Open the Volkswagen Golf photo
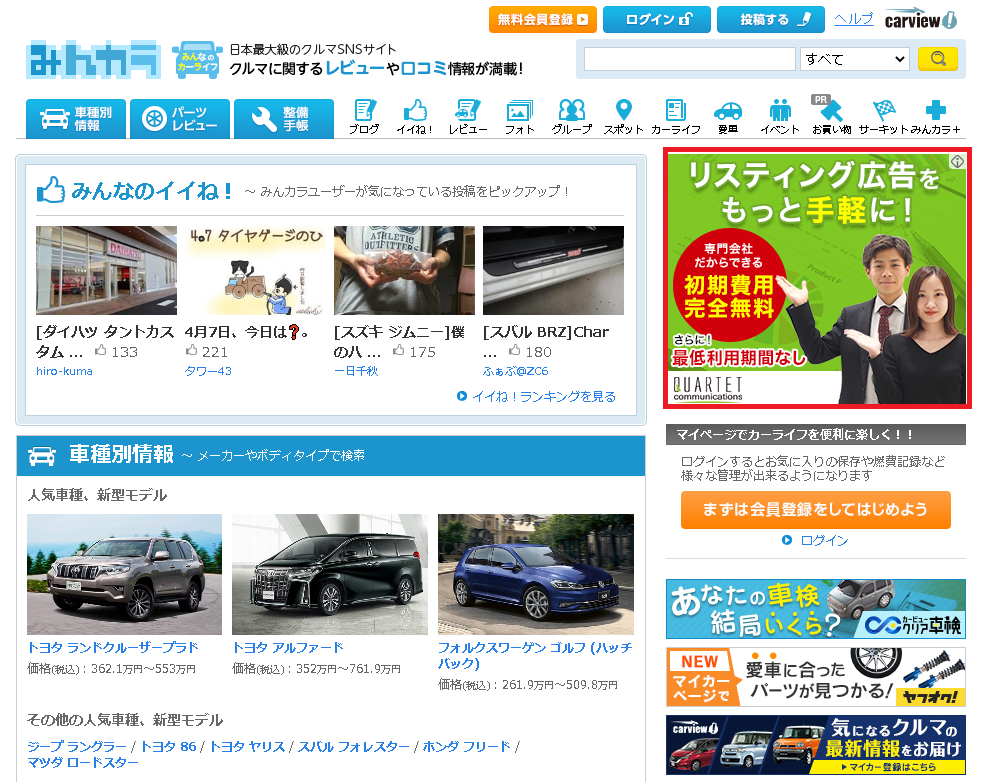 point(536,574)
